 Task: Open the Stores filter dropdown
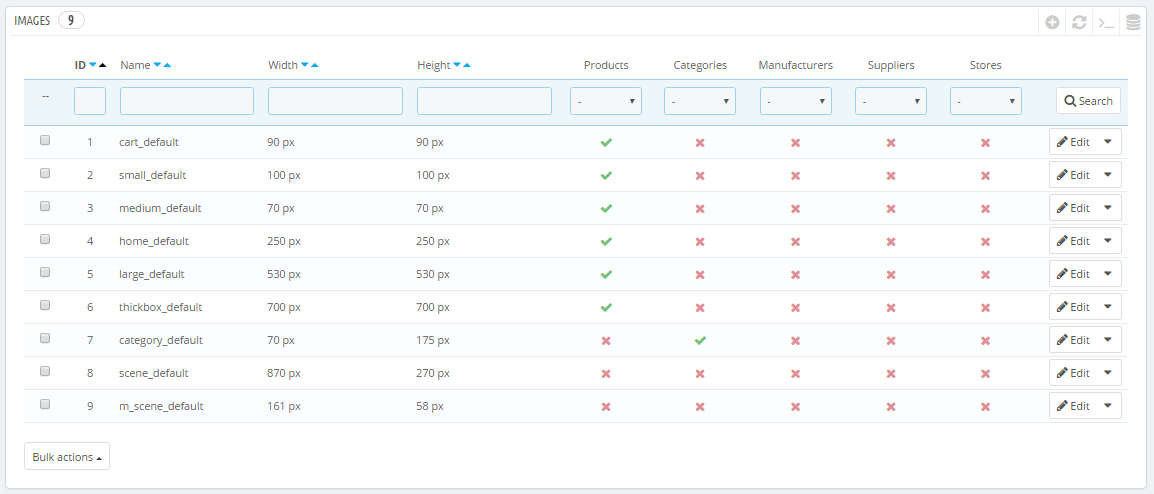pos(985,101)
